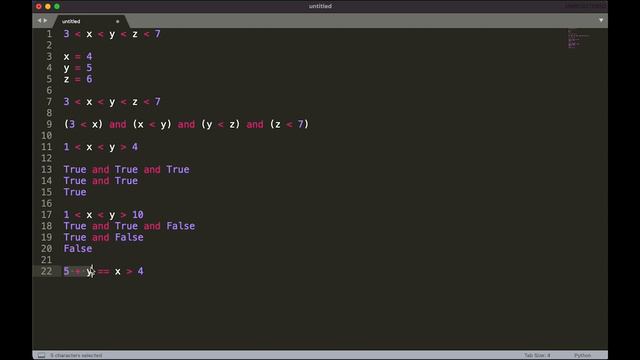
Task: Click the 'characters selected' status text
Action: point(76,356)
